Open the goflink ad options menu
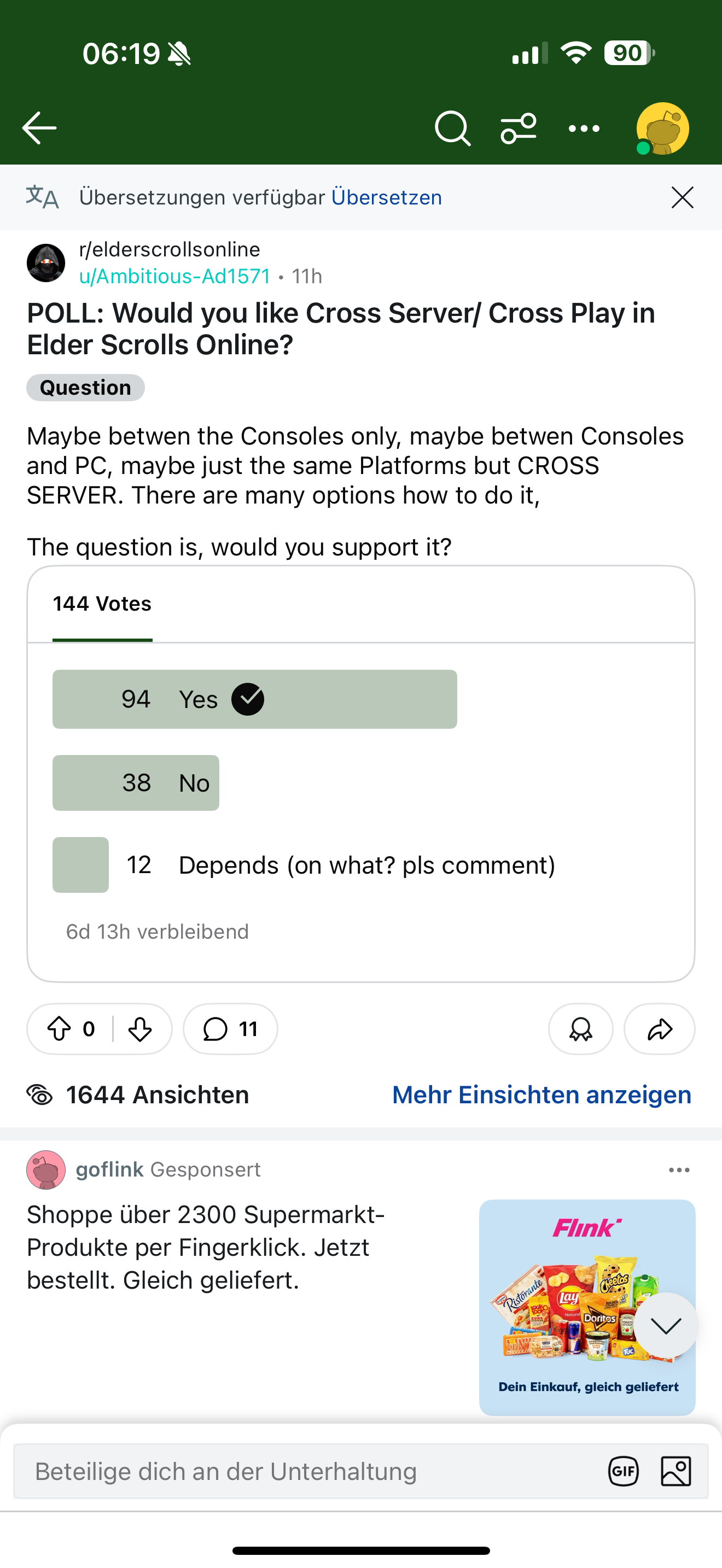 679,1170
